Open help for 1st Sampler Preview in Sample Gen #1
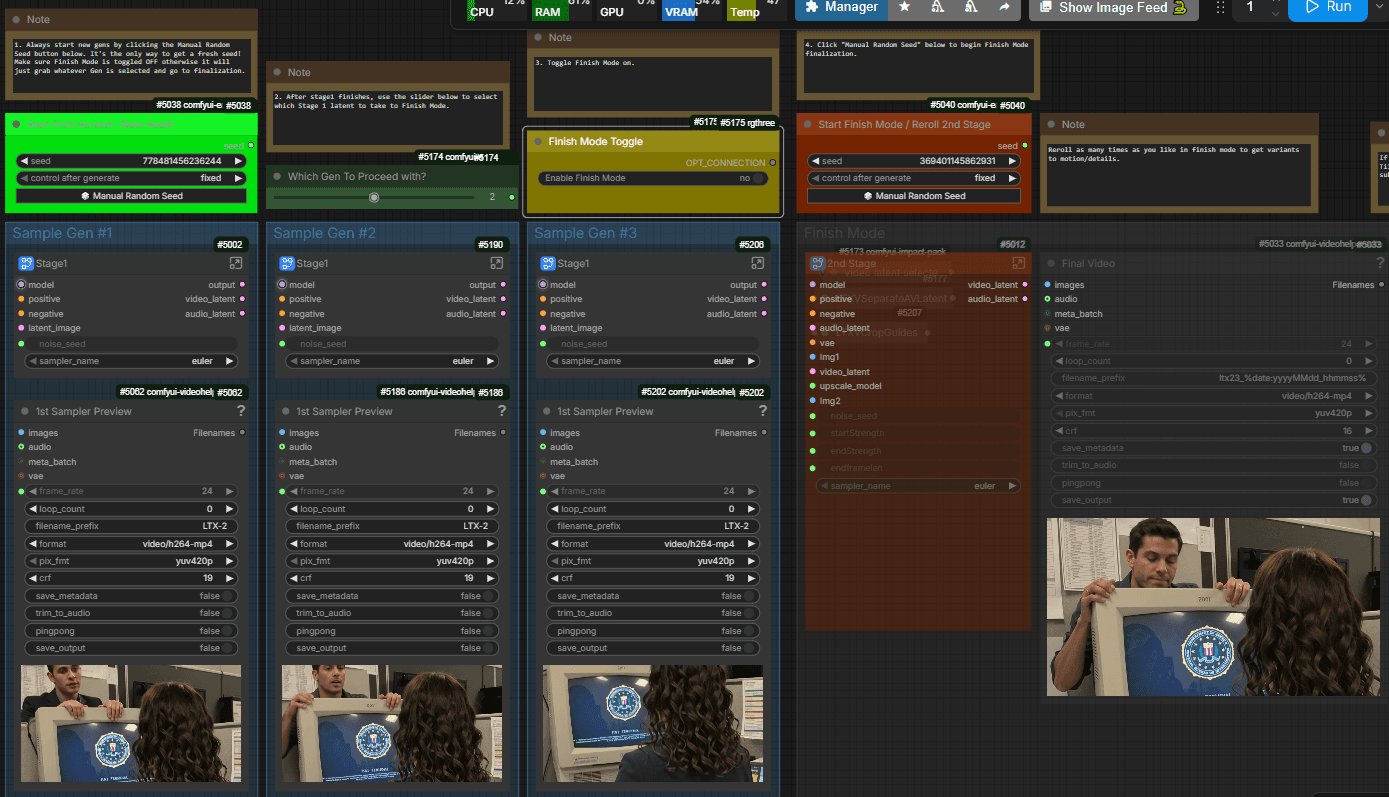The width and height of the screenshot is (1389, 797). [x=241, y=411]
